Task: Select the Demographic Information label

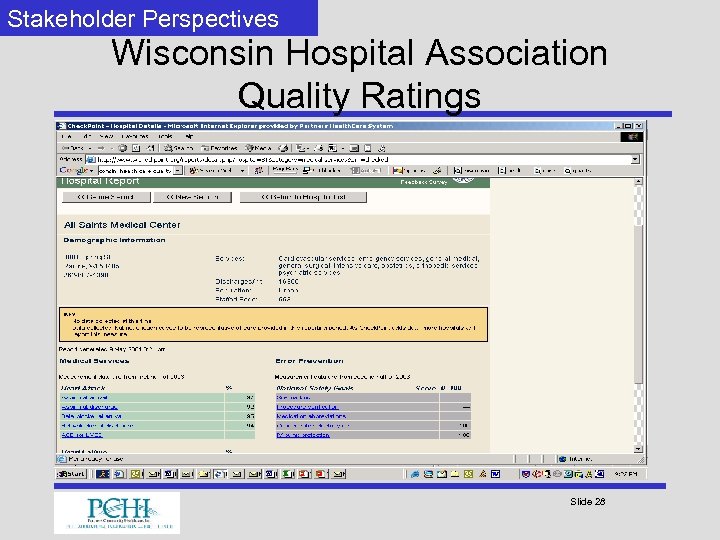Action: tap(114, 240)
